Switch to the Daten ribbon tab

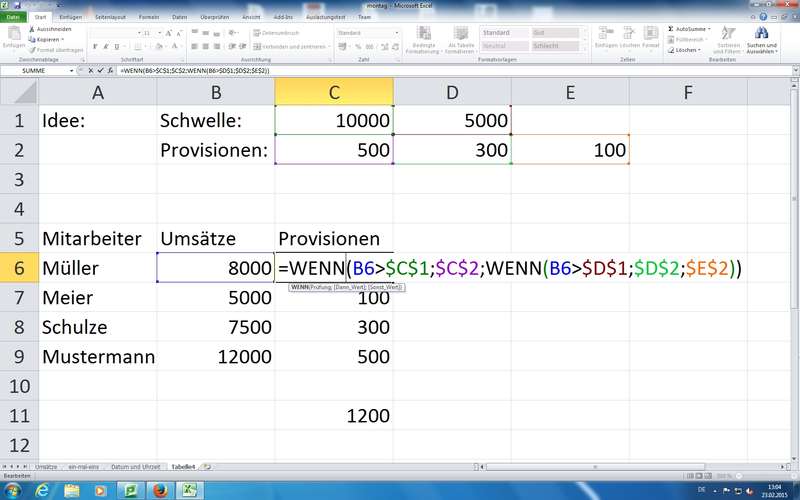click(180, 17)
